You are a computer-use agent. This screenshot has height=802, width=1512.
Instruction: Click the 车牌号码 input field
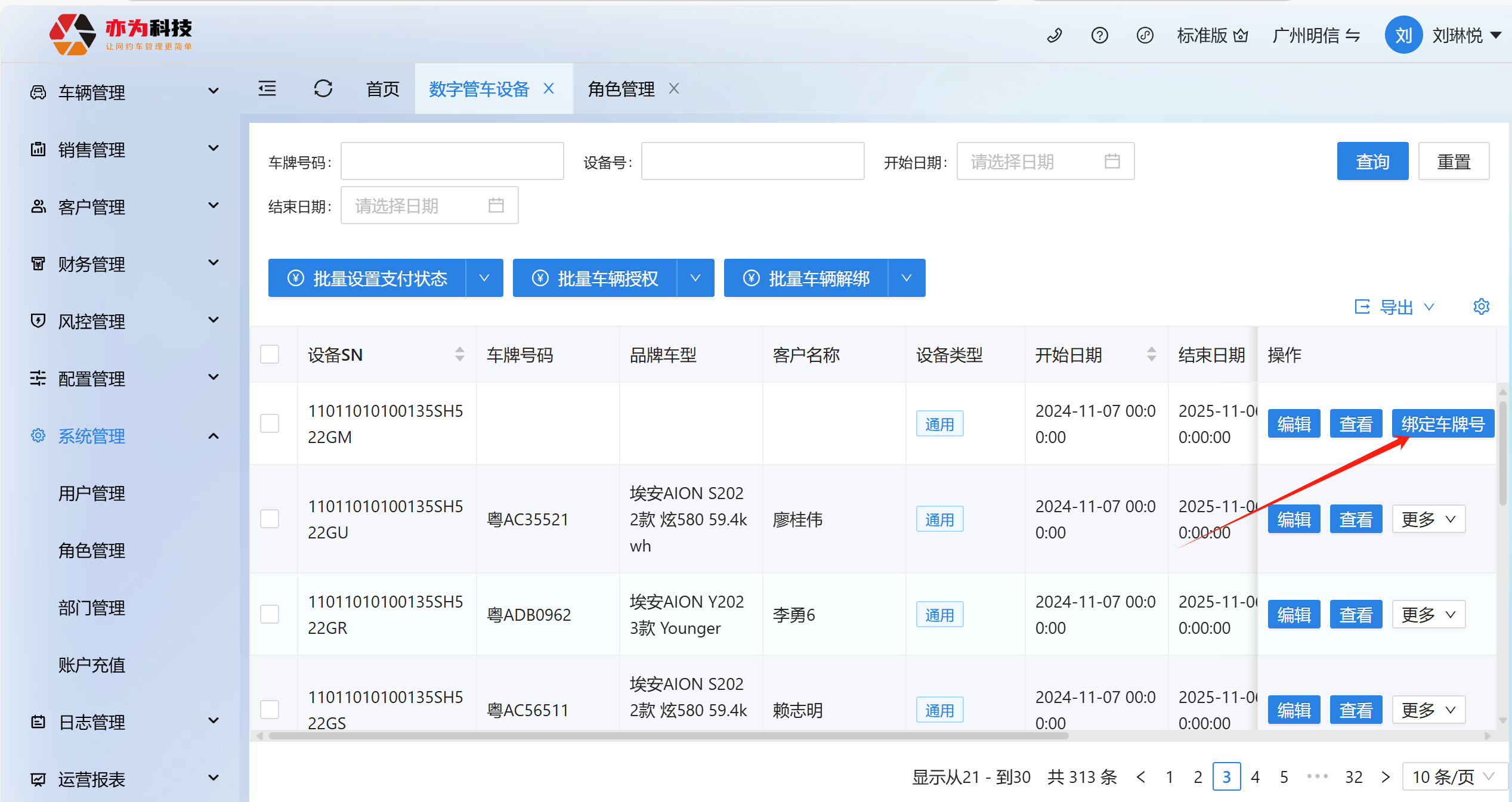[452, 162]
